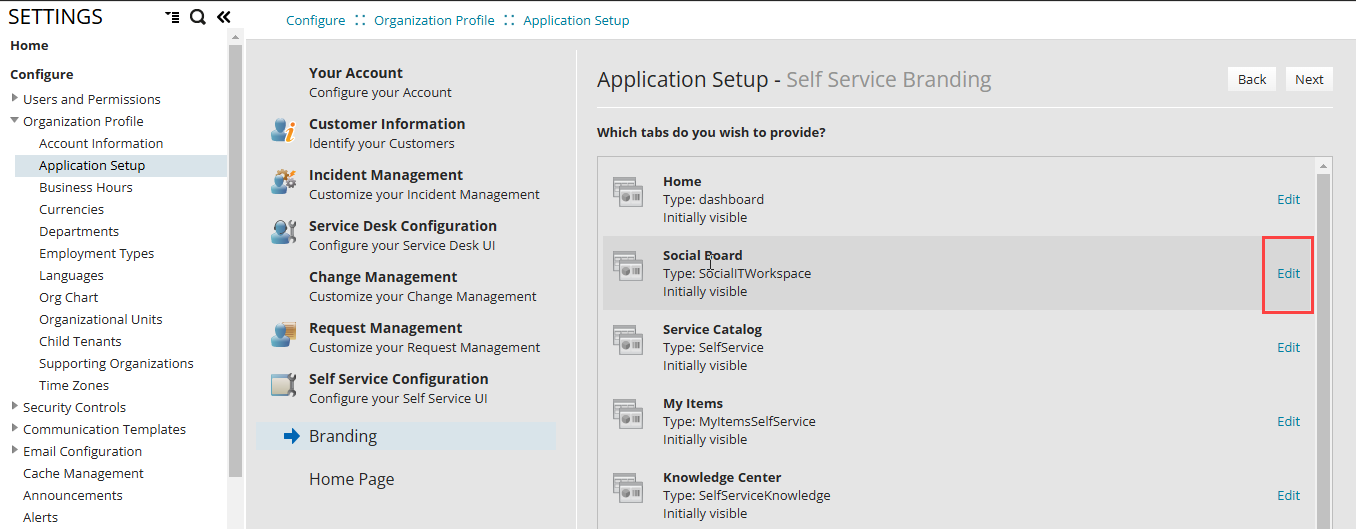Click the tree list icon in Settings header

pyautogui.click(x=172, y=17)
